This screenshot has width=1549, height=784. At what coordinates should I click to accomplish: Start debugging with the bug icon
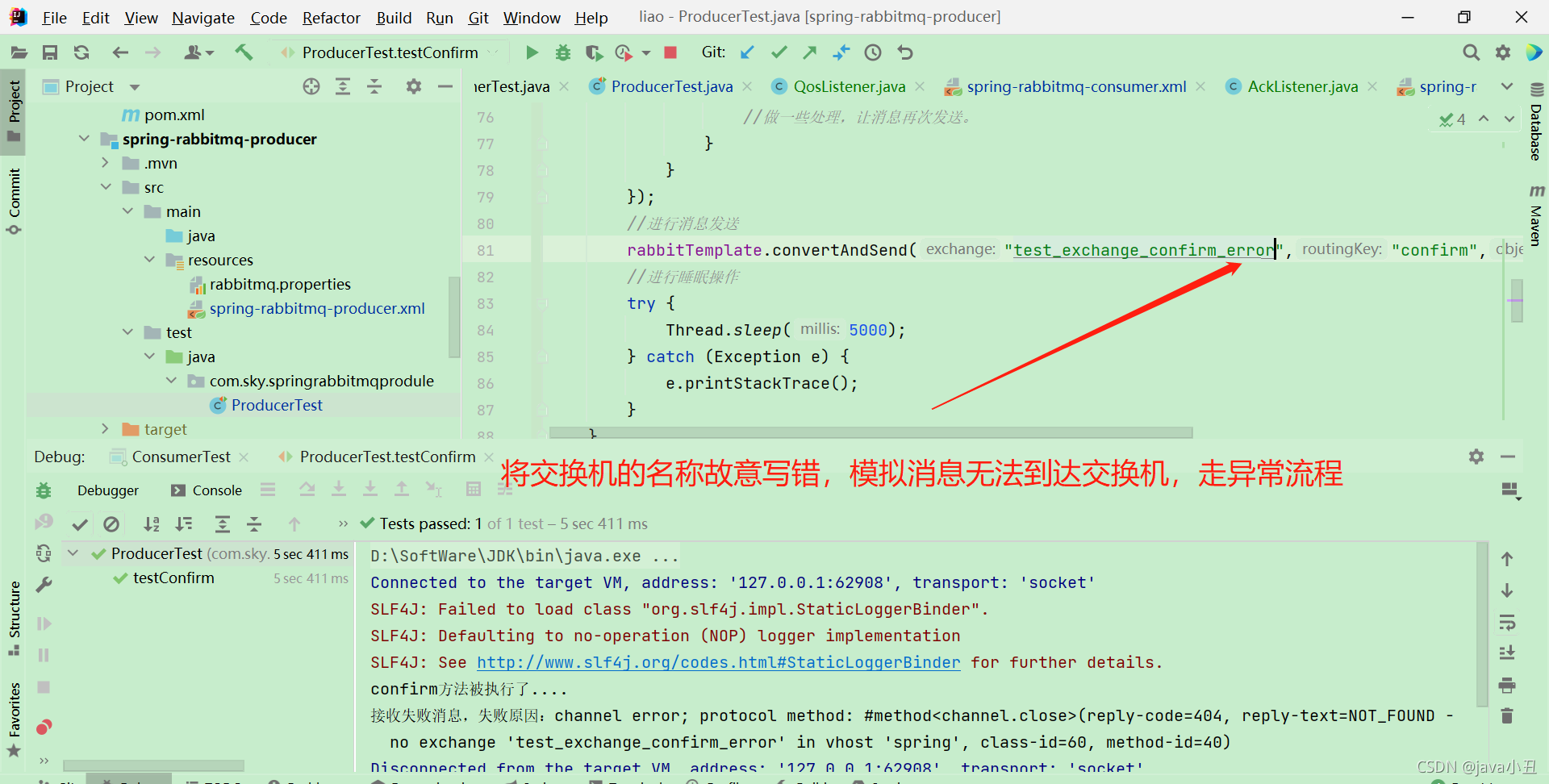coord(563,52)
